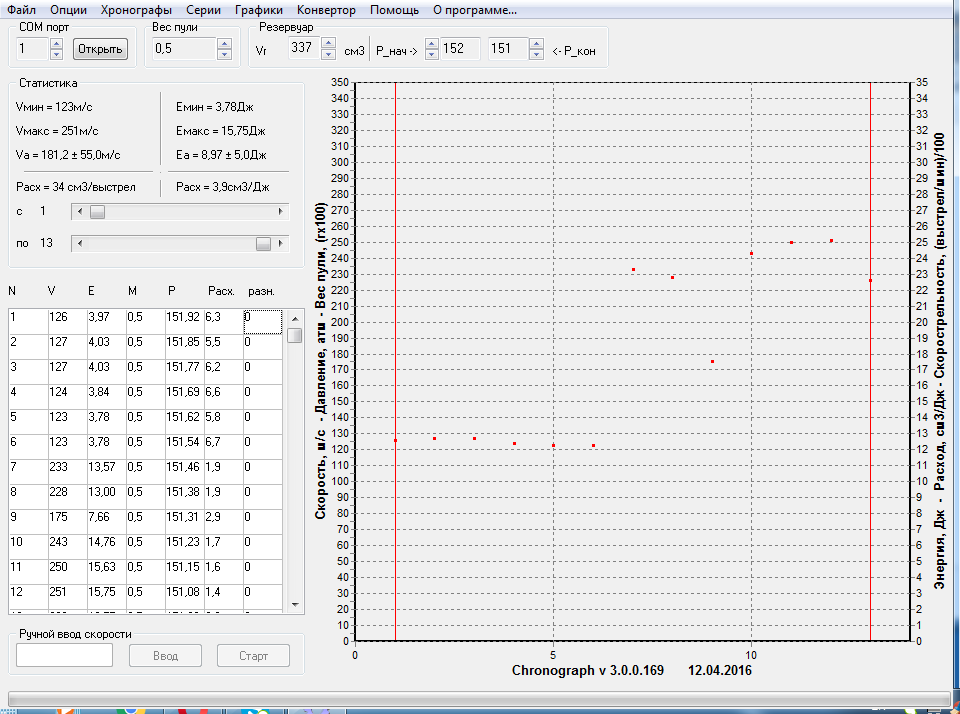Click up arrow of Вес пули spinner

click(x=224, y=43)
